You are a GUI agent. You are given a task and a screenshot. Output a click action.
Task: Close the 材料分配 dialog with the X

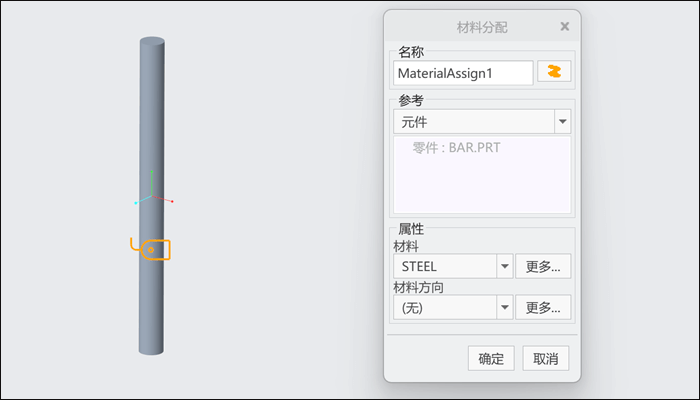pos(565,26)
